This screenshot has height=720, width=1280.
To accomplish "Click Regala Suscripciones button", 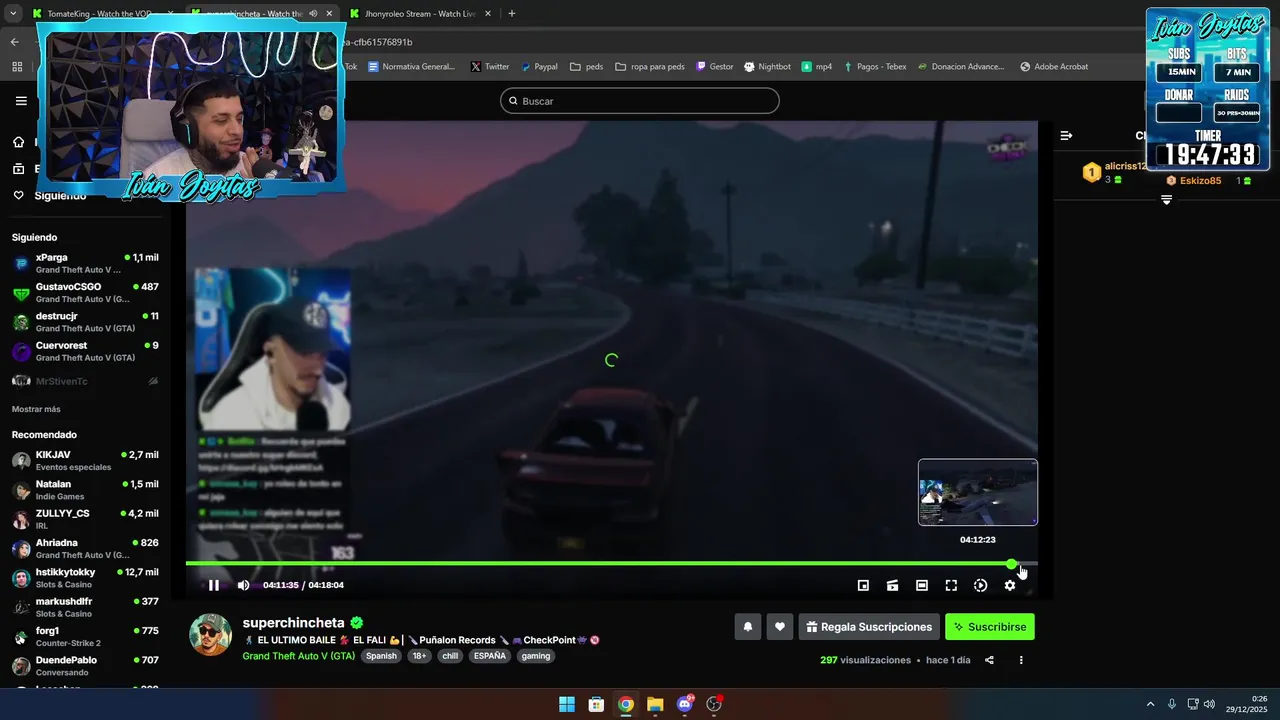I will [869, 627].
